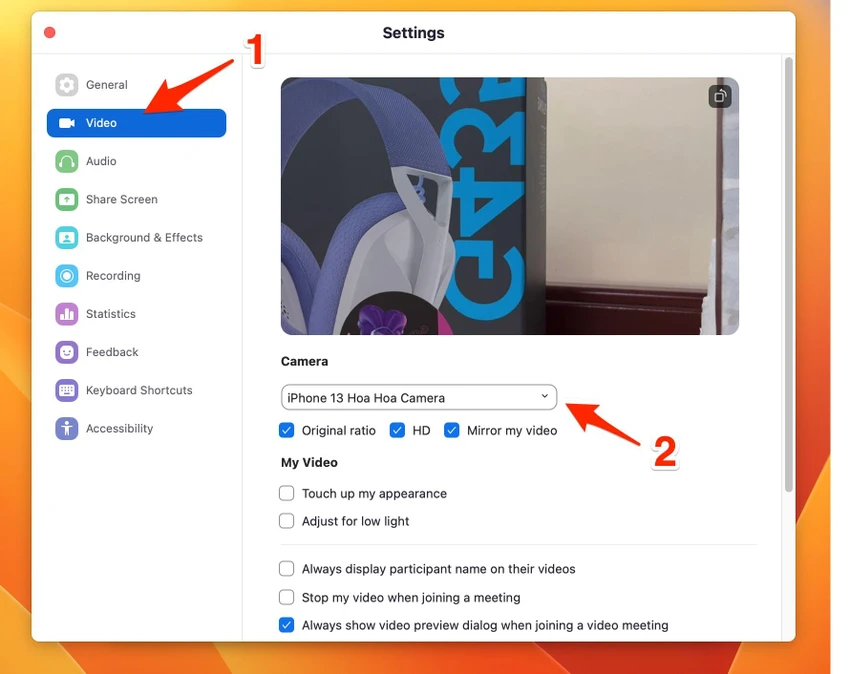Open Background & Effects icon
Viewport: 850px width, 674px height.
point(67,237)
